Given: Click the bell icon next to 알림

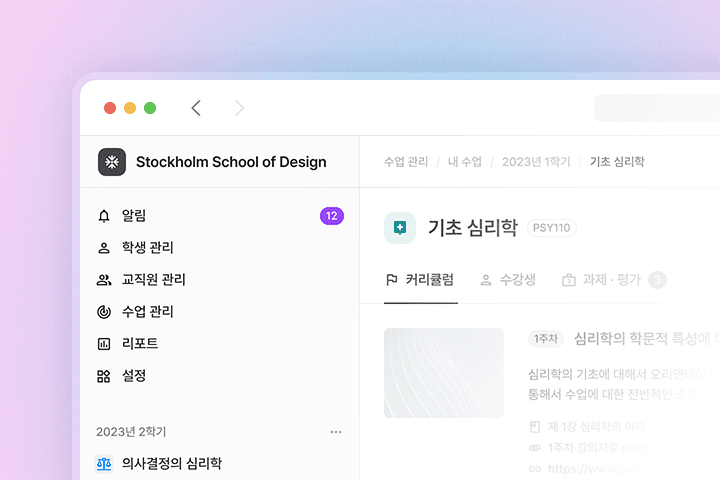Looking at the screenshot, I should pos(104,216).
